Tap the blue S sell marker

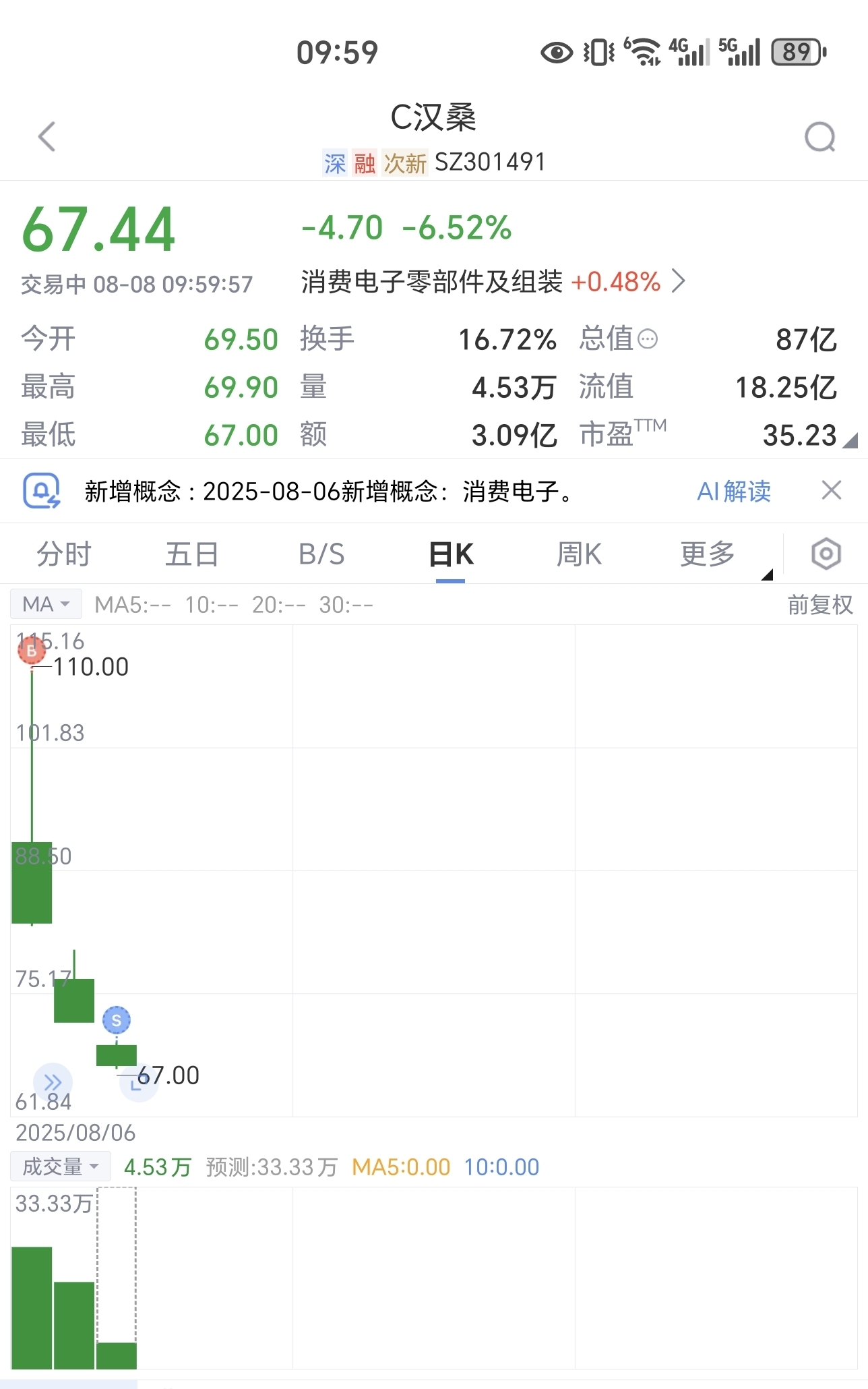[x=117, y=1020]
